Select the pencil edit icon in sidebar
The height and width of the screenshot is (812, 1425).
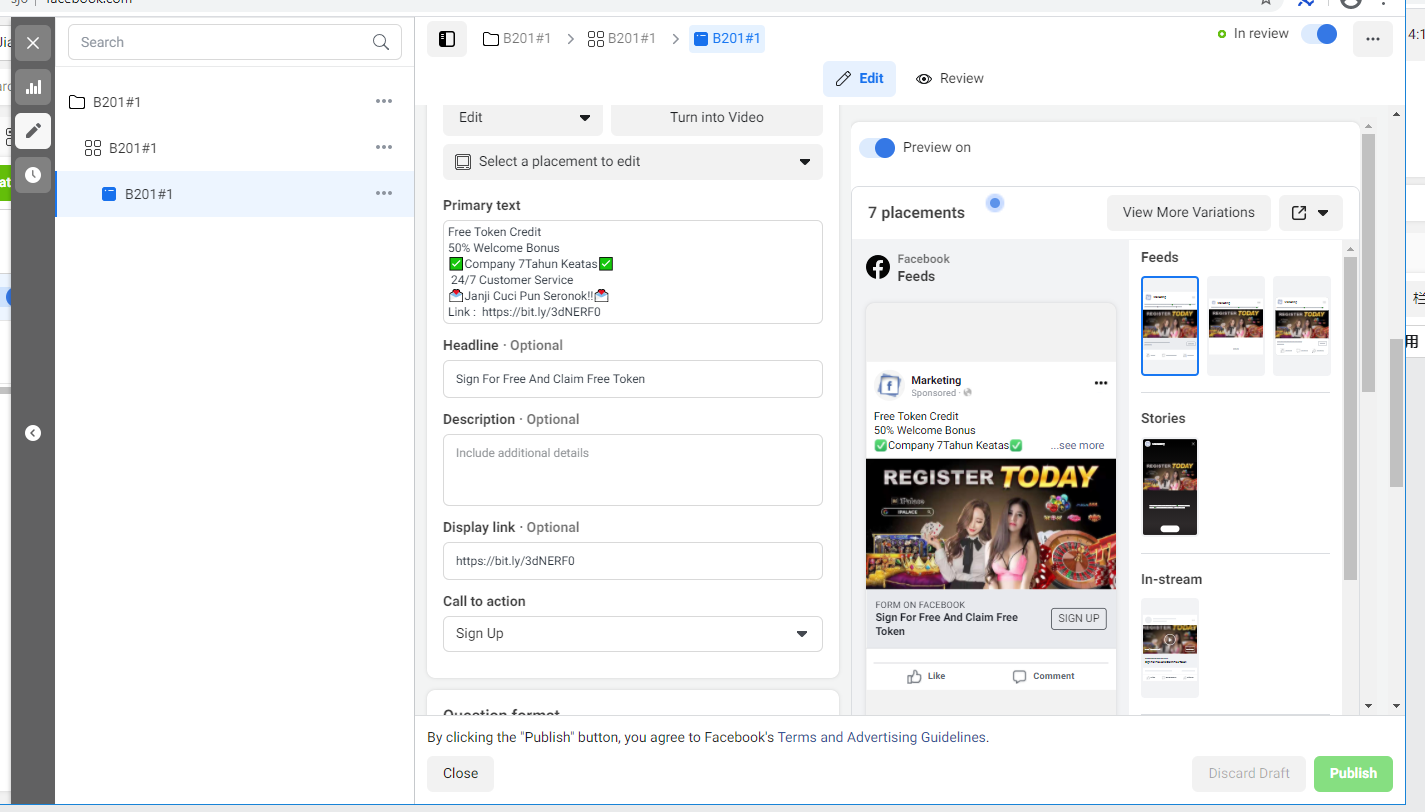(33, 131)
